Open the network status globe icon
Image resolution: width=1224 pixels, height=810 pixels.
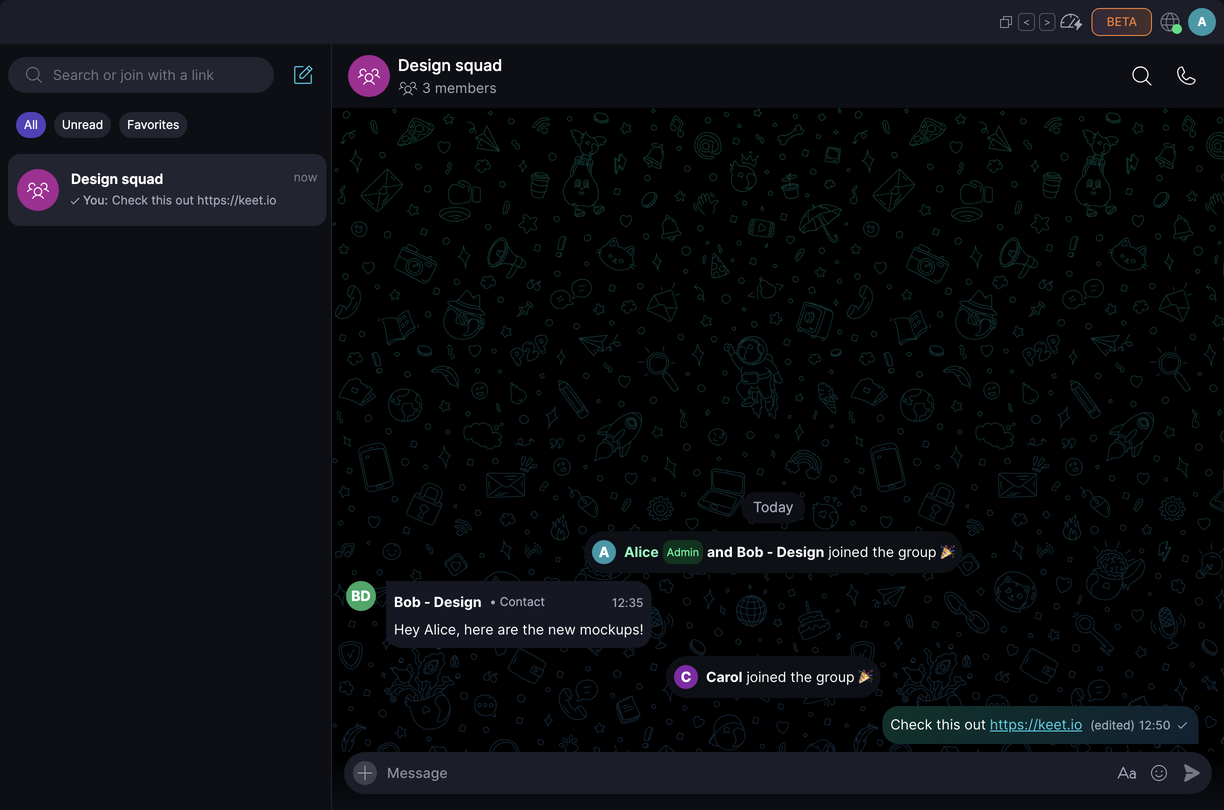point(1171,22)
